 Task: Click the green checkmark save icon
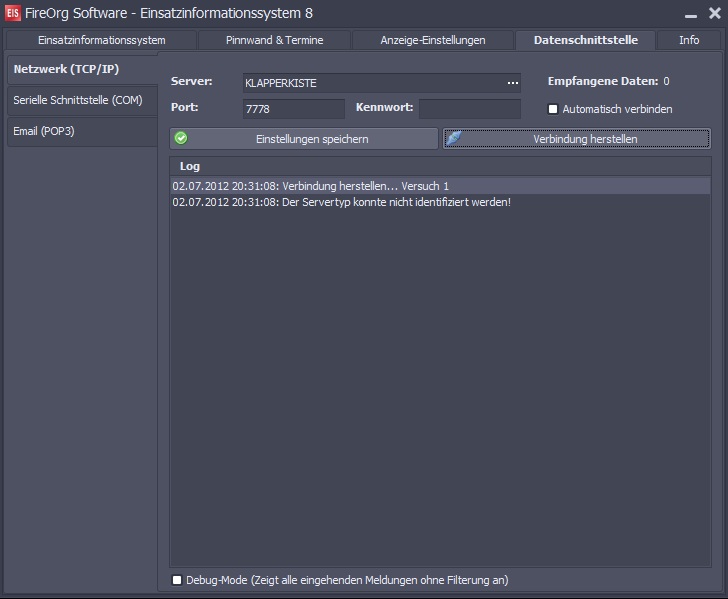pyautogui.click(x=181, y=138)
